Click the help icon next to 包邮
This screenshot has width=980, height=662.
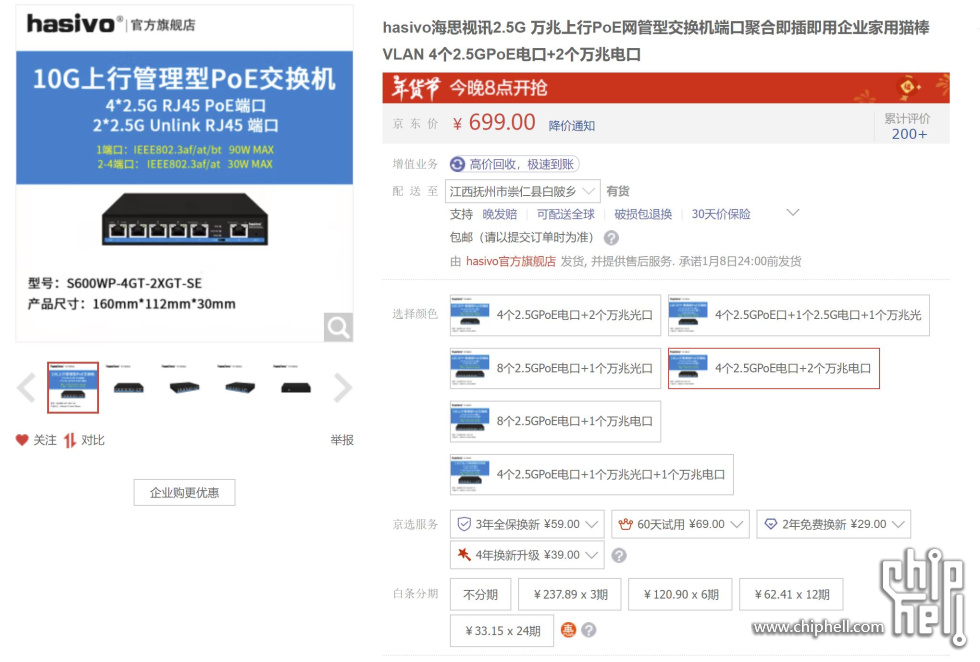pos(611,238)
